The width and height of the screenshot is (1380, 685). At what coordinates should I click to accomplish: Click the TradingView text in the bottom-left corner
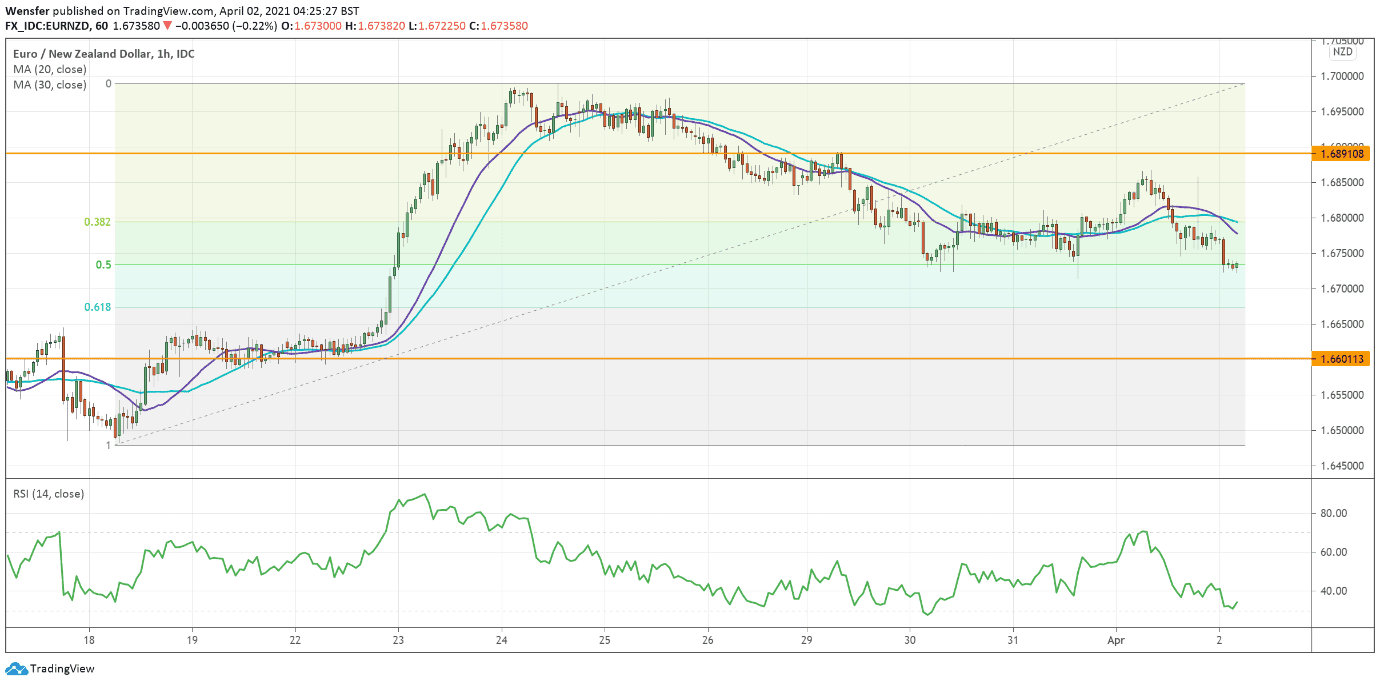[x=62, y=669]
